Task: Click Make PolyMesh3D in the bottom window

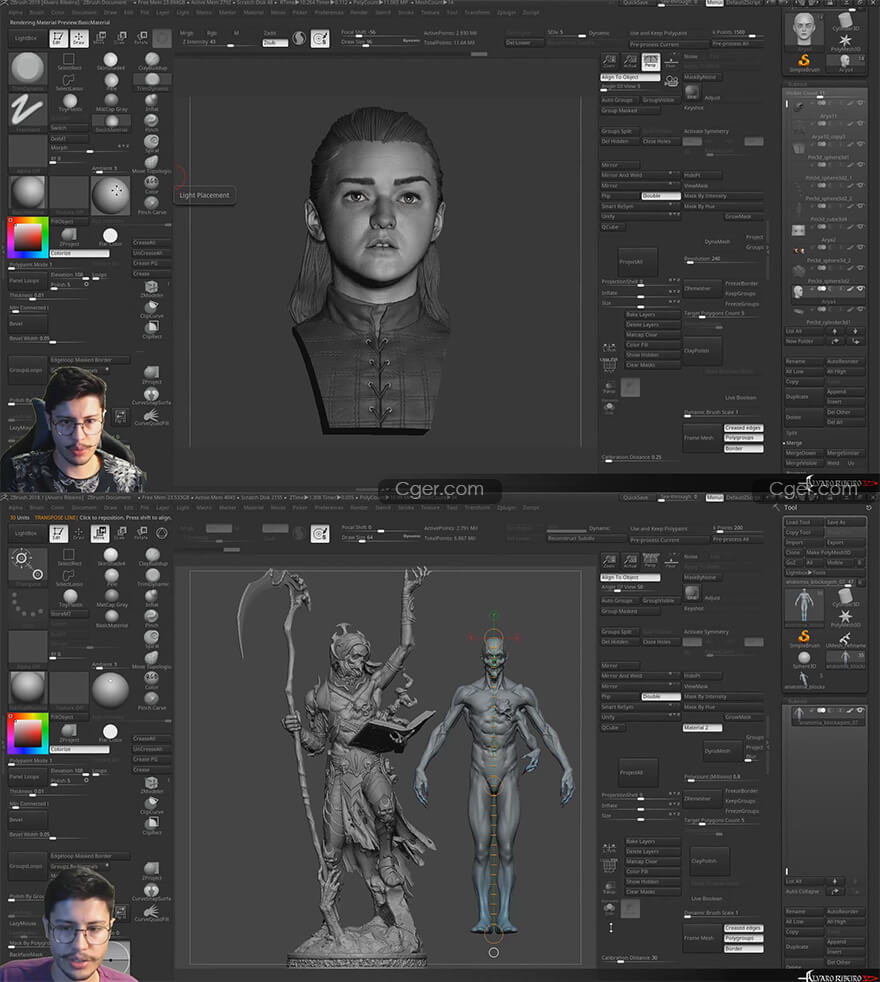Action: [x=835, y=552]
